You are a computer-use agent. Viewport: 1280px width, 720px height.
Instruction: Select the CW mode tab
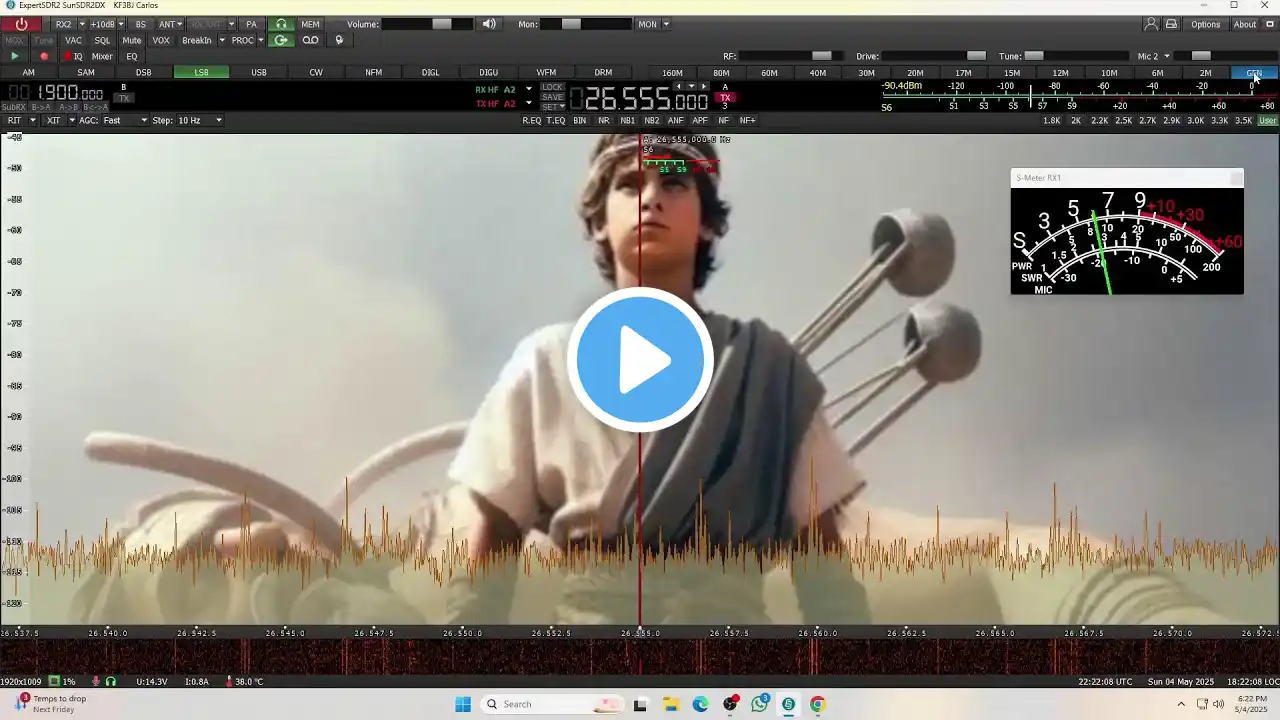316,72
